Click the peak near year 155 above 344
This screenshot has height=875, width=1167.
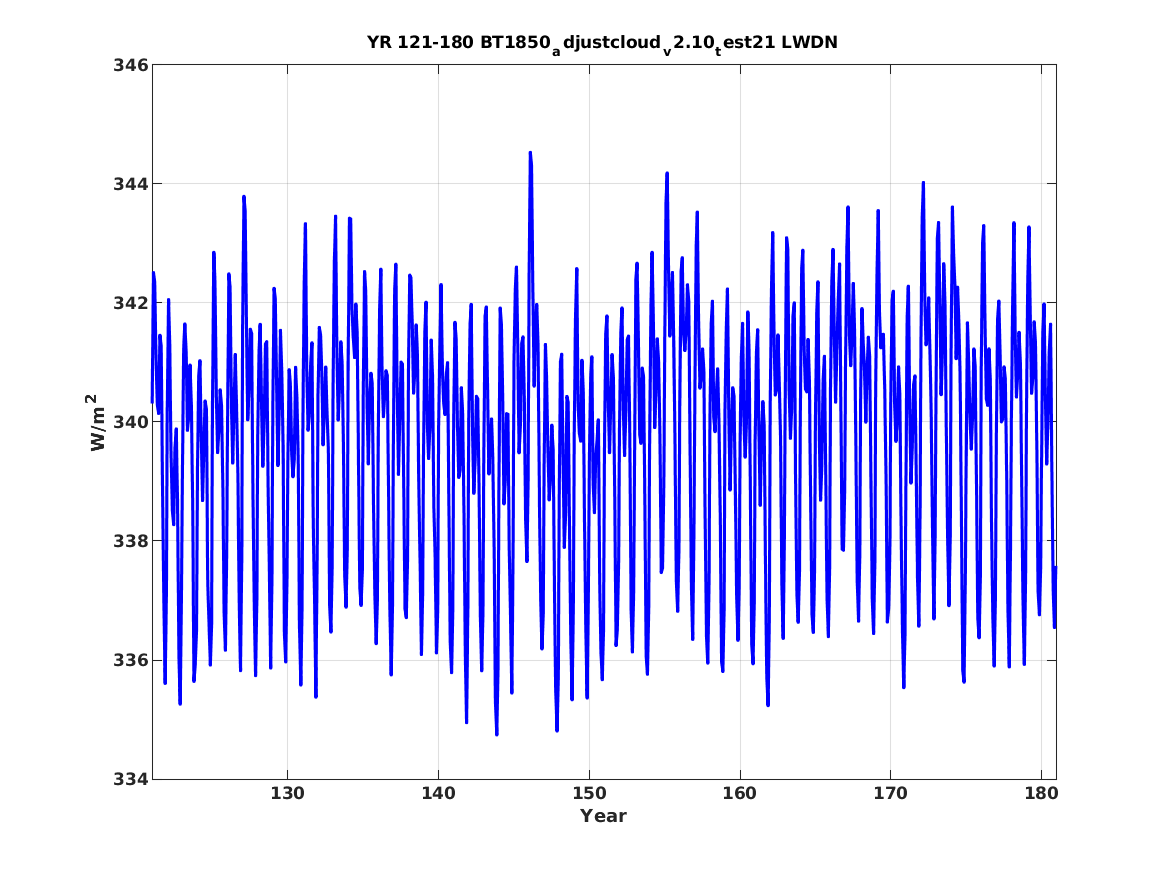[667, 174]
